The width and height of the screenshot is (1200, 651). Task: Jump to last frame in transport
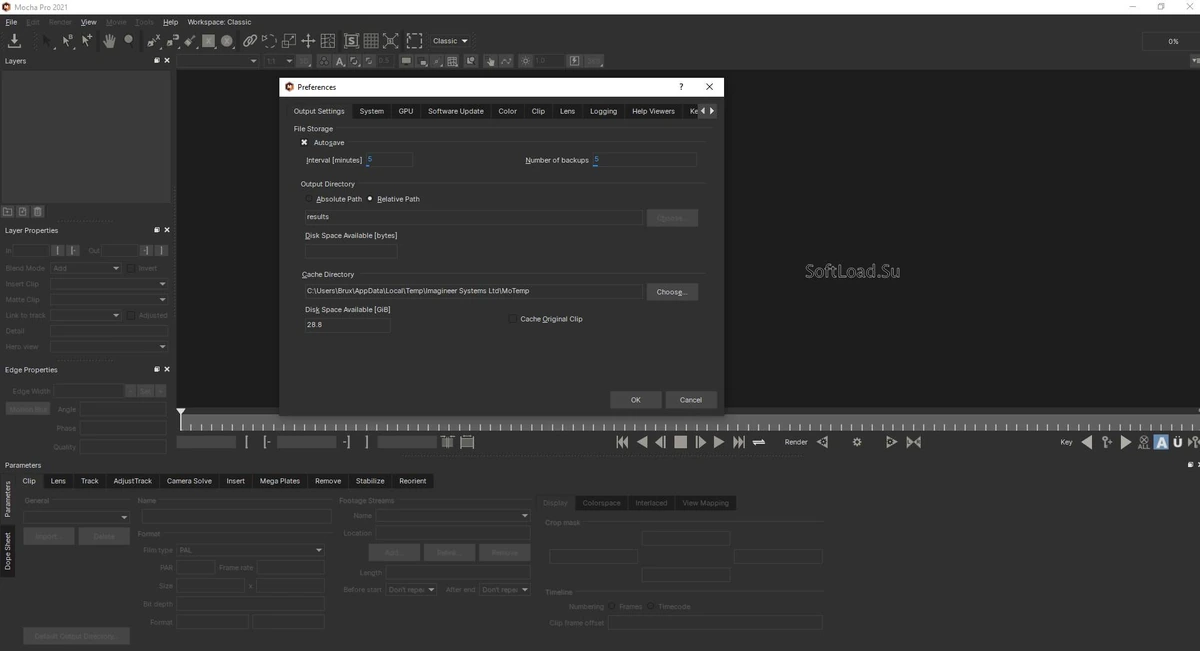coord(739,442)
